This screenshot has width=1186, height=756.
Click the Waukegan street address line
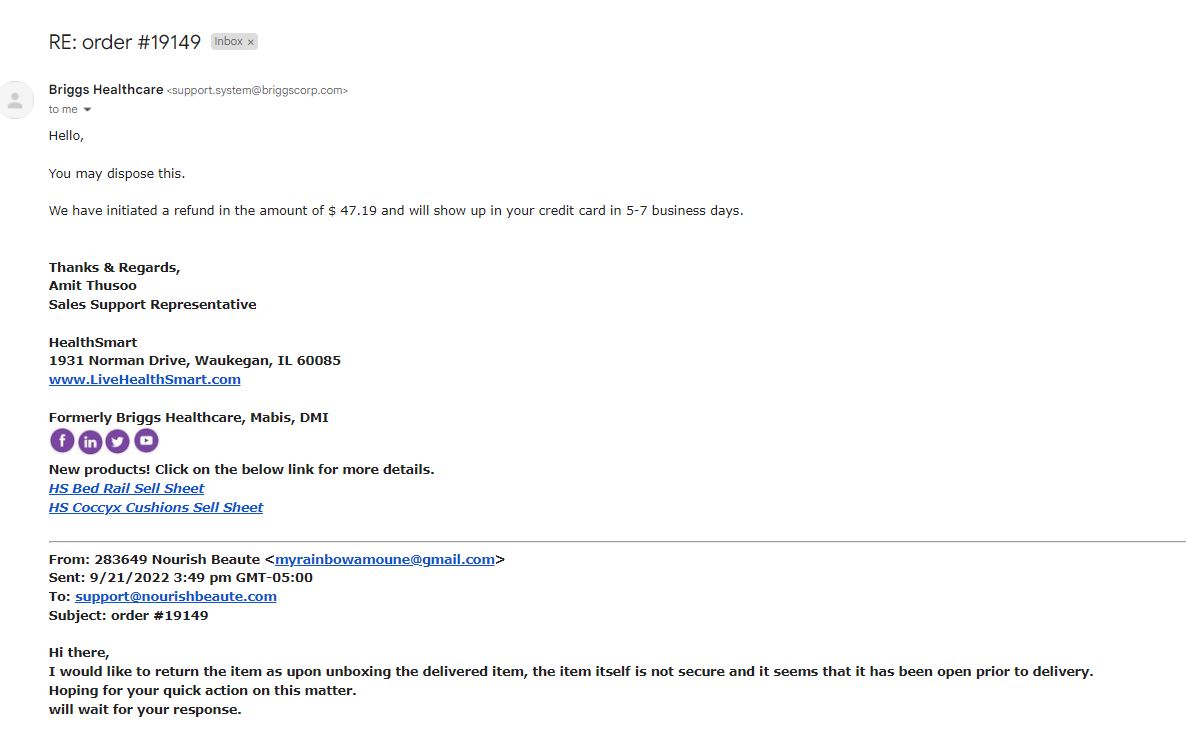coord(194,361)
